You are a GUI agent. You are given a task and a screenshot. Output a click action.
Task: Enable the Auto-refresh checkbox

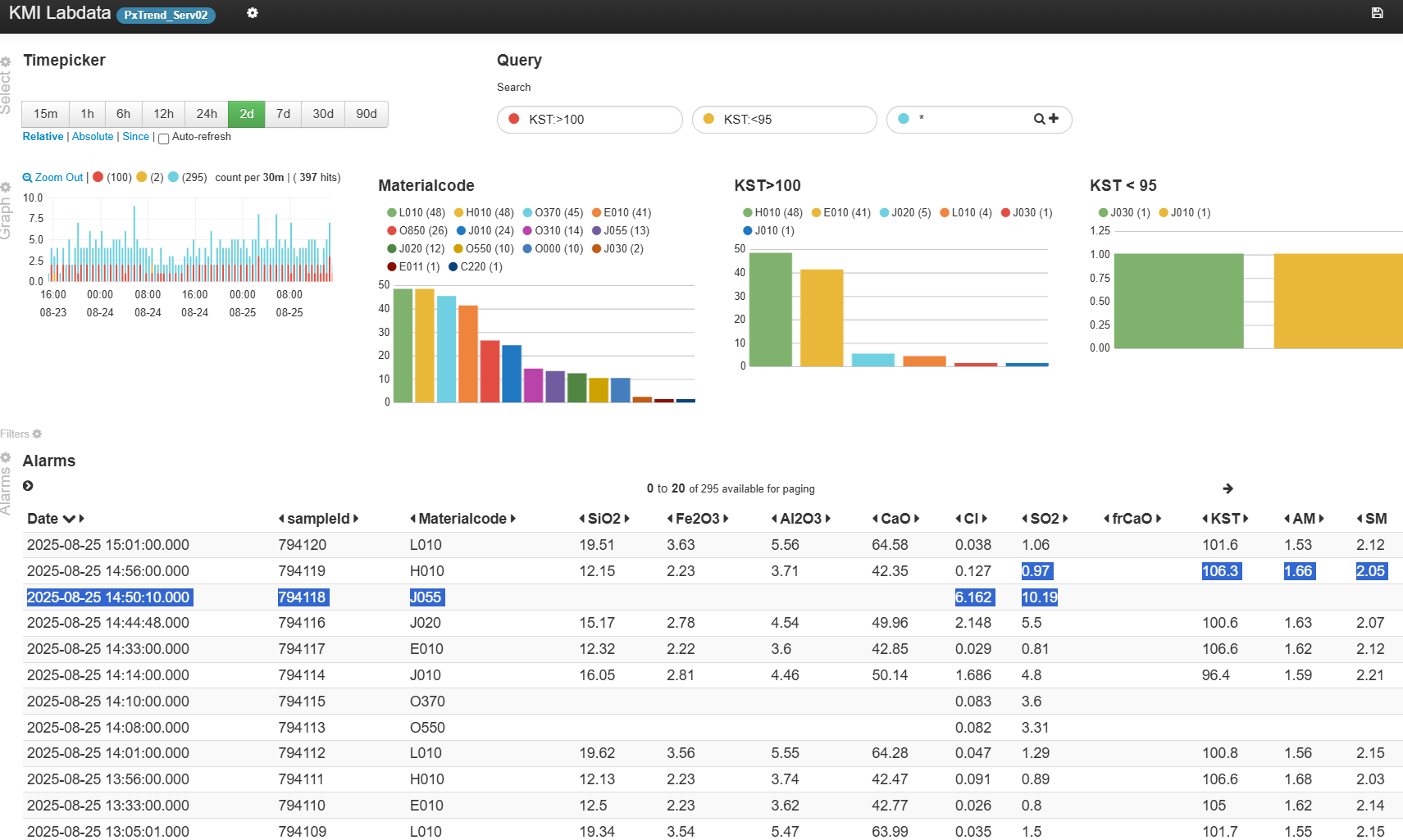click(163, 138)
